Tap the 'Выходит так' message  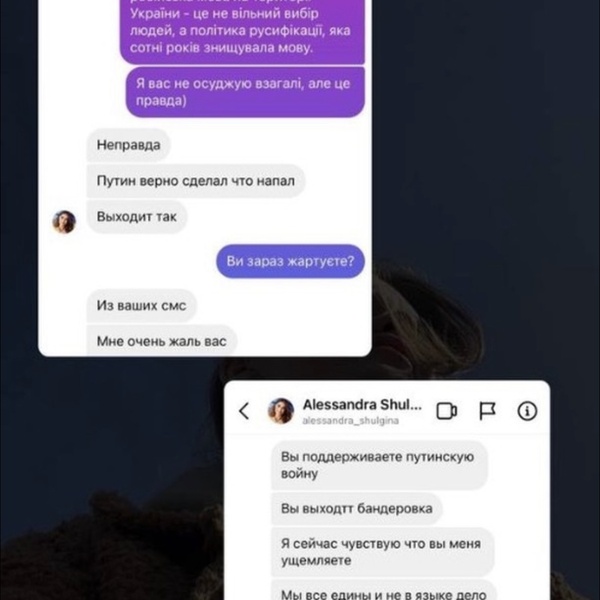137,217
